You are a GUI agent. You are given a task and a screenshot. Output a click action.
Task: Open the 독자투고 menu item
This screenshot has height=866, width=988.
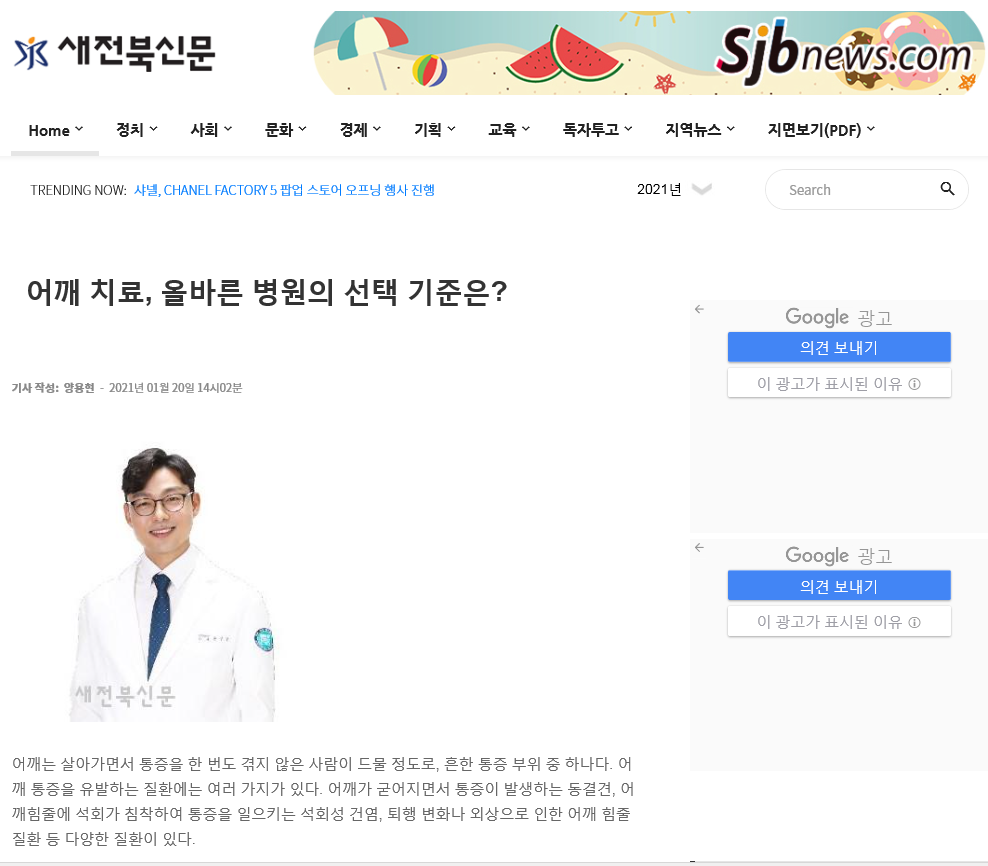pyautogui.click(x=597, y=130)
